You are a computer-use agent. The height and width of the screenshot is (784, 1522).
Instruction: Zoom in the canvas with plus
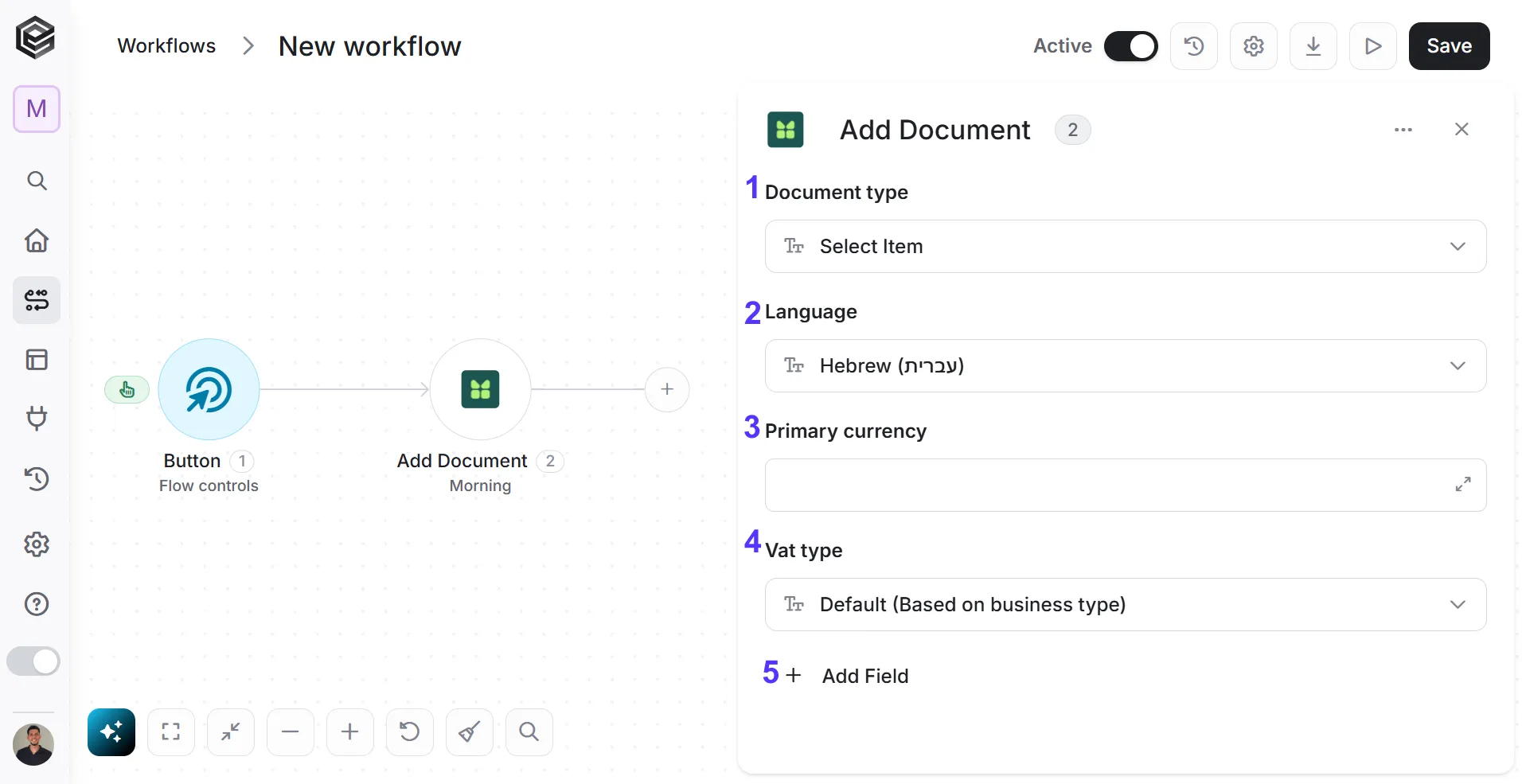point(350,732)
